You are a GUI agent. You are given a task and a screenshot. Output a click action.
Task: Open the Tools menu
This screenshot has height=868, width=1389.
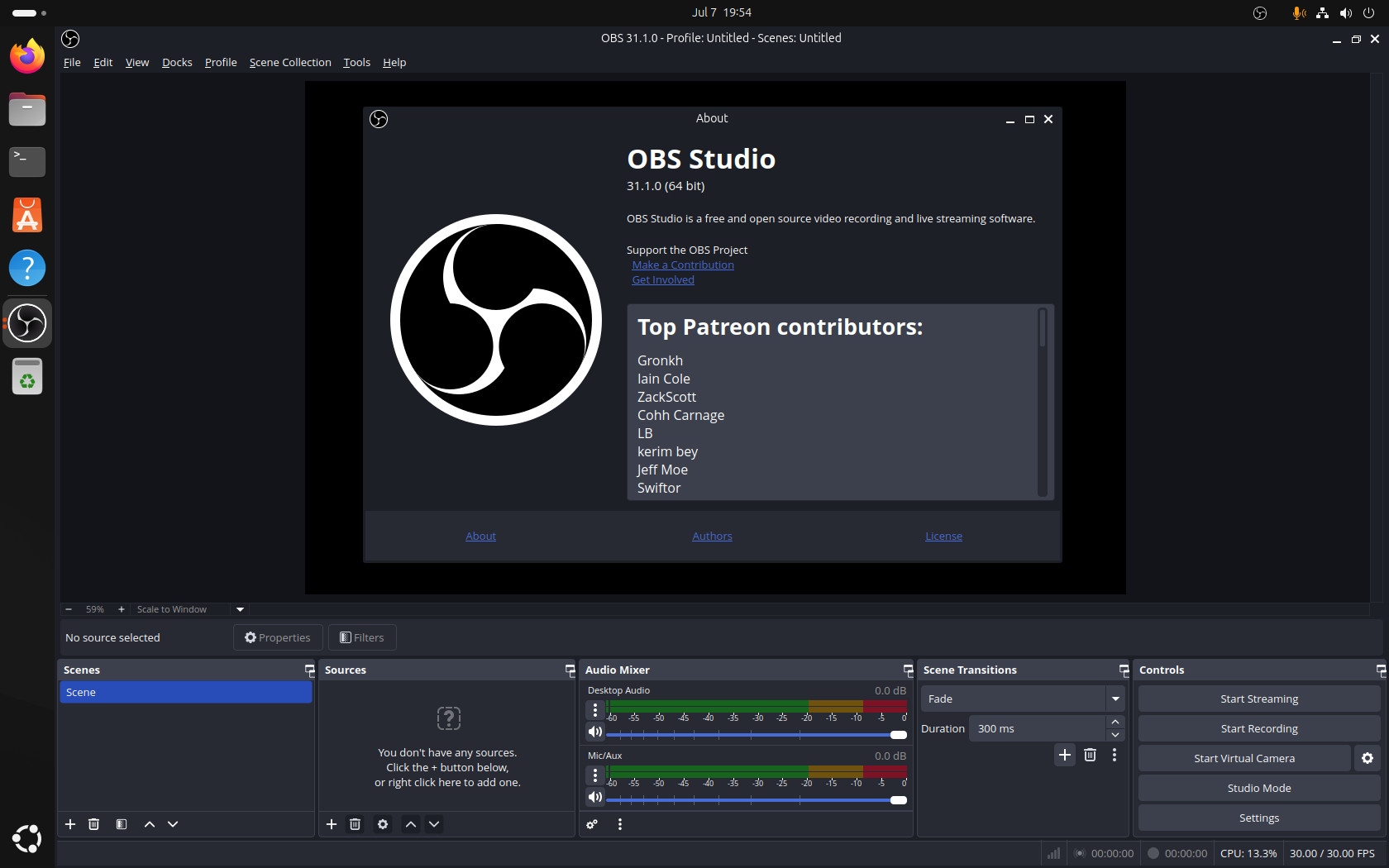pyautogui.click(x=356, y=62)
